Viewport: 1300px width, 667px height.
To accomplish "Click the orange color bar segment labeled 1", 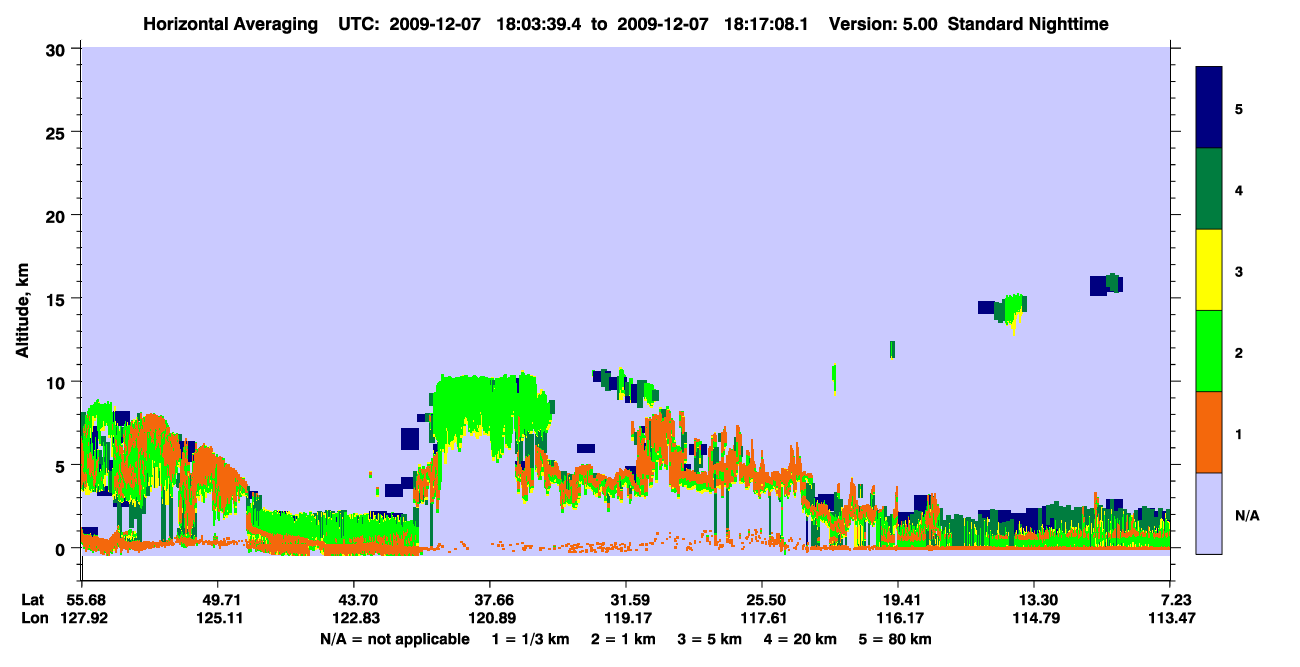I will coord(1209,432).
